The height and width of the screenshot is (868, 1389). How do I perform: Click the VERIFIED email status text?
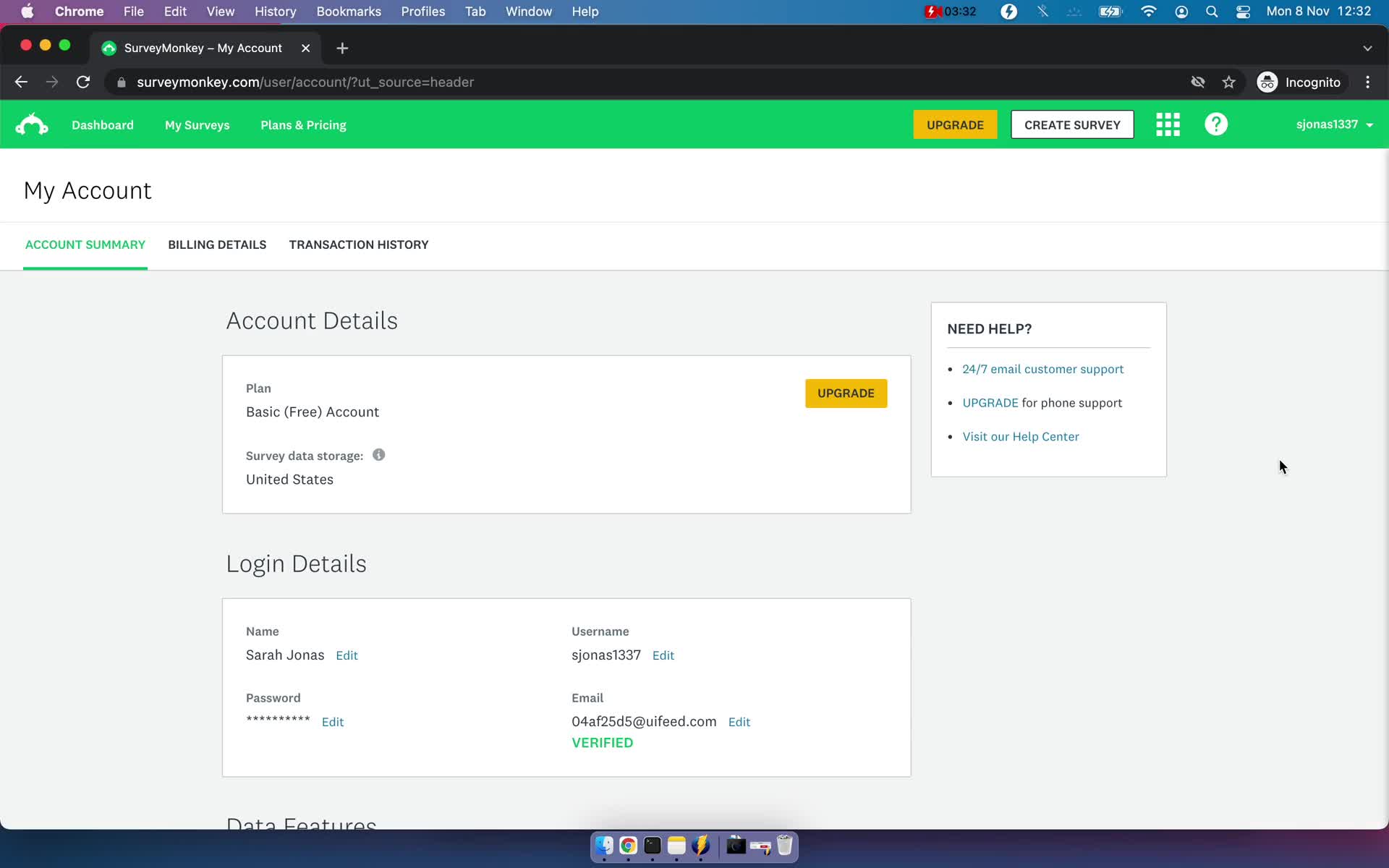(602, 743)
